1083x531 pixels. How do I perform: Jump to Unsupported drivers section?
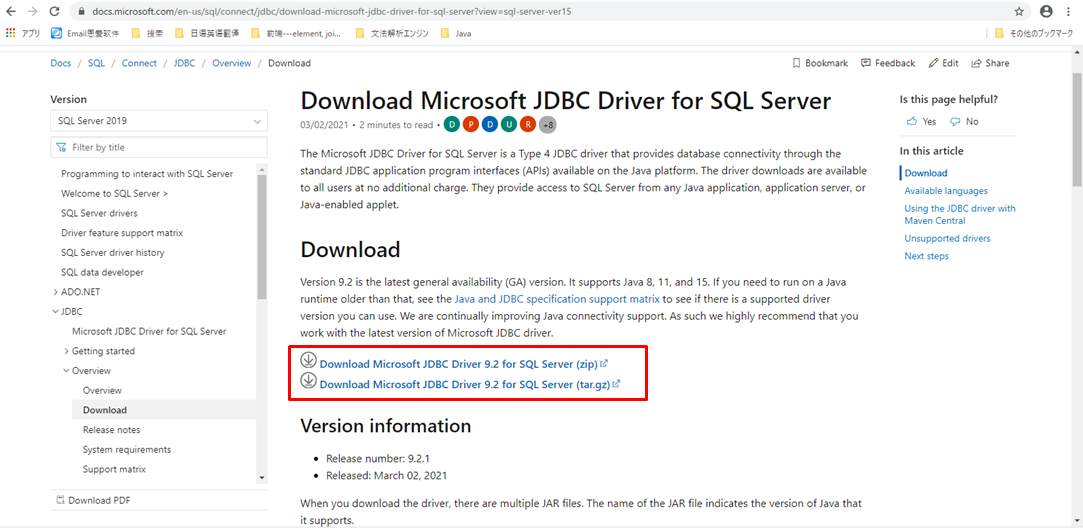(x=947, y=238)
